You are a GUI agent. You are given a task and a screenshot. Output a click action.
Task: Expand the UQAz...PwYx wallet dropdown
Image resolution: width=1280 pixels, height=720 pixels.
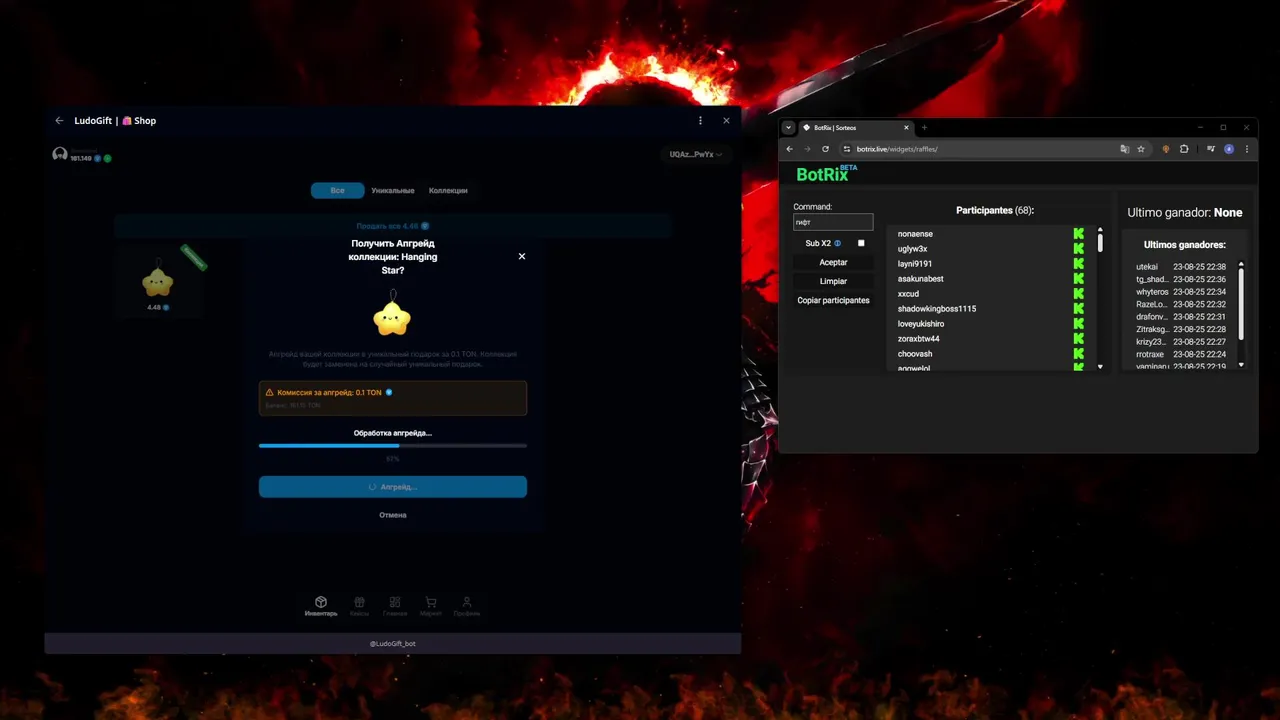[x=696, y=154]
